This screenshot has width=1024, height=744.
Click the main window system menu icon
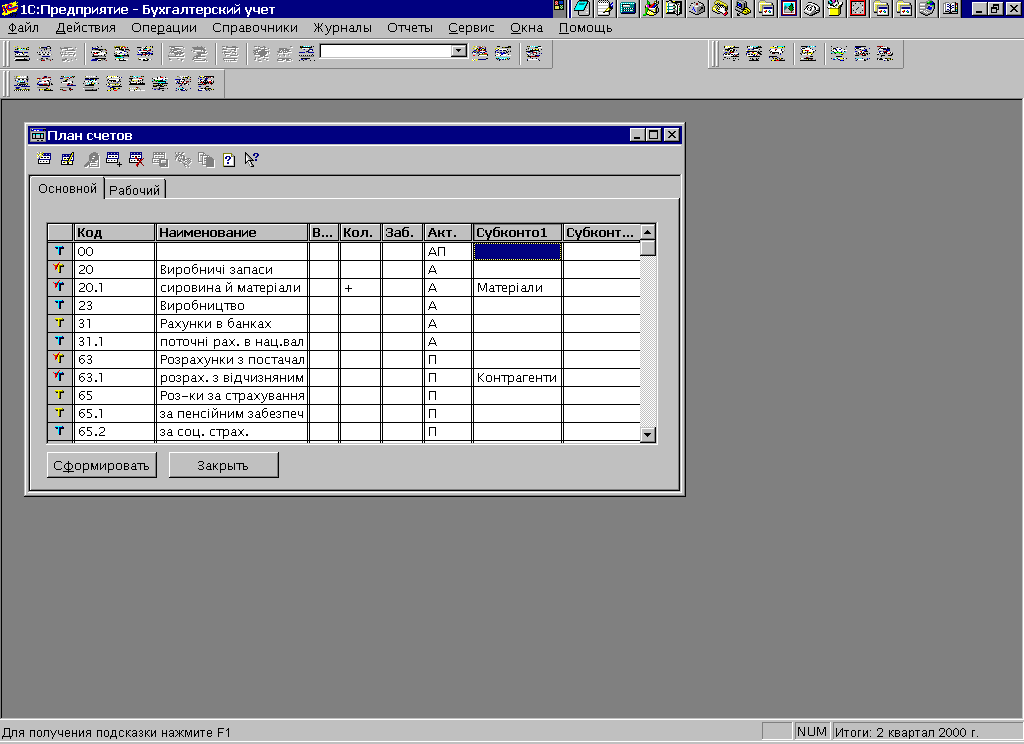click(9, 8)
